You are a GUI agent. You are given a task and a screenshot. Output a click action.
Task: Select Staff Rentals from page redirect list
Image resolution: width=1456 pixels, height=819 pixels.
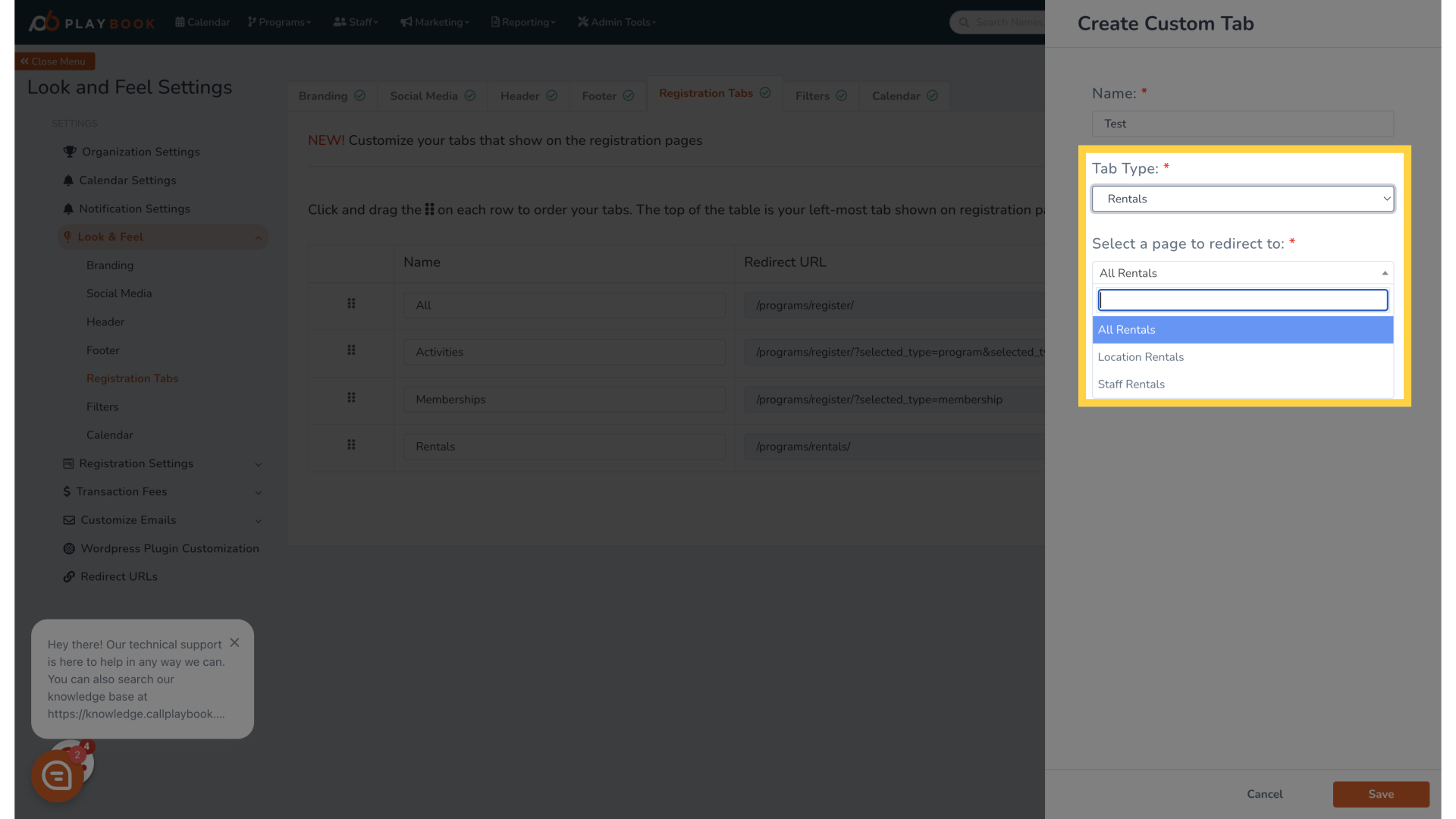click(1131, 383)
